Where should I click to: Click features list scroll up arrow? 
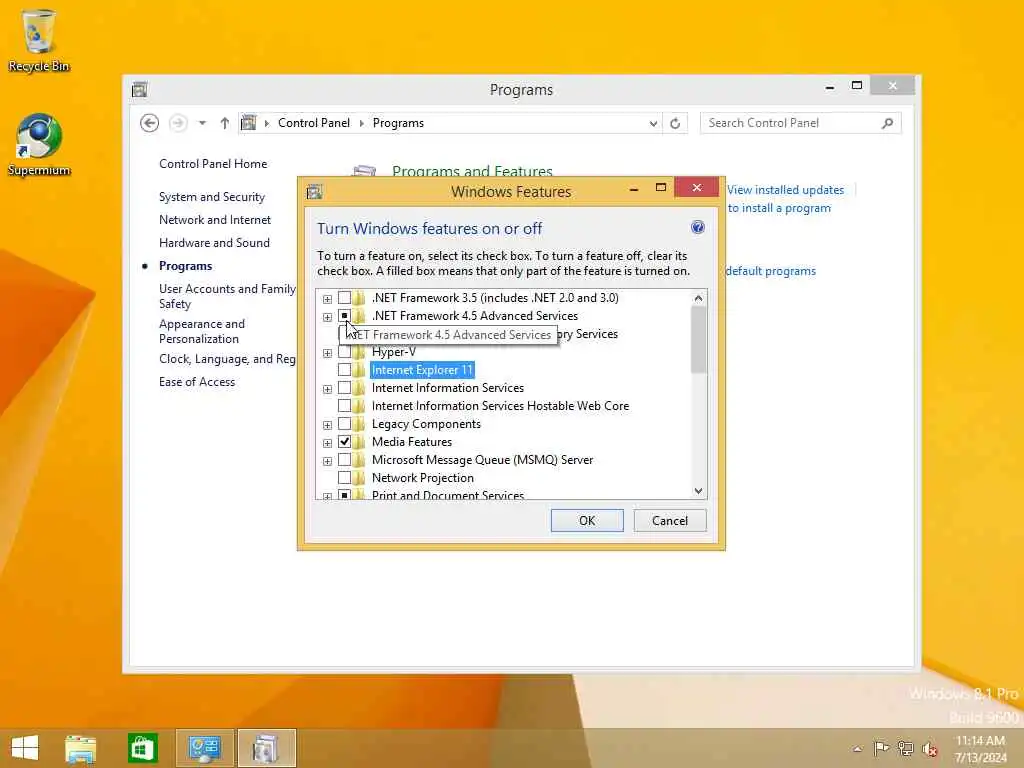698,298
